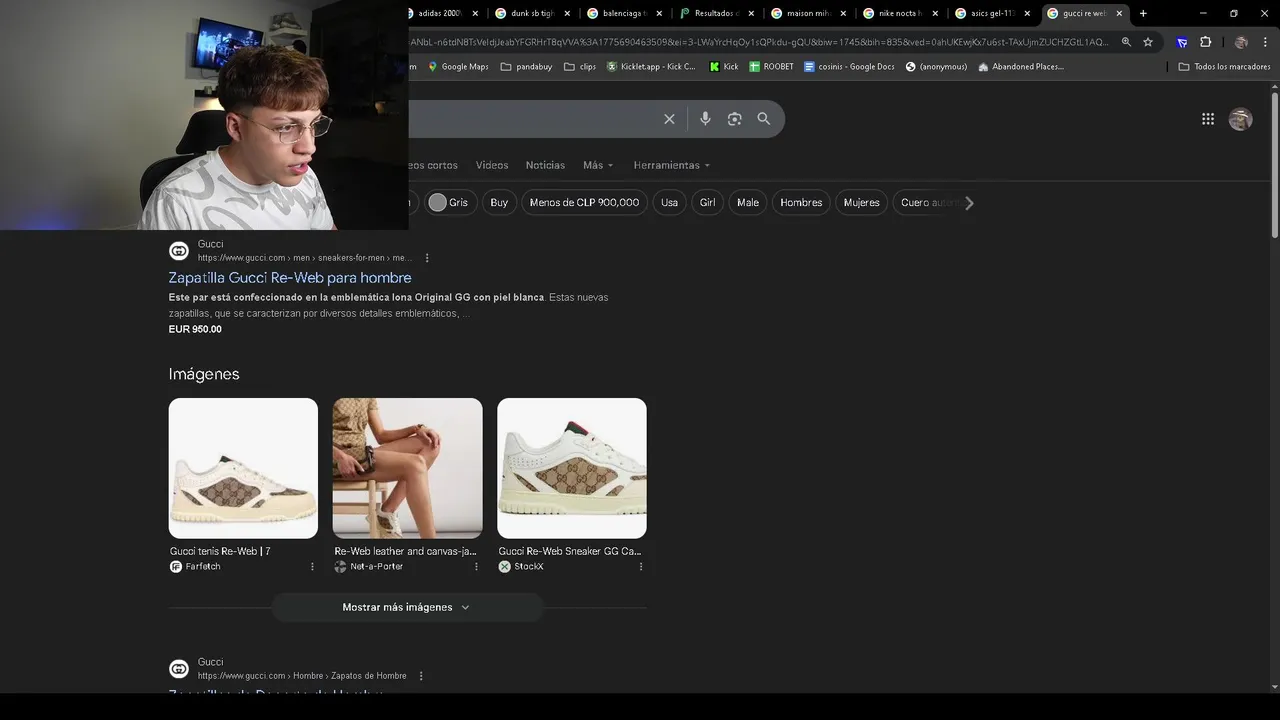Close the gucci re-web tab
This screenshot has height=720, width=1280.
(x=1119, y=13)
